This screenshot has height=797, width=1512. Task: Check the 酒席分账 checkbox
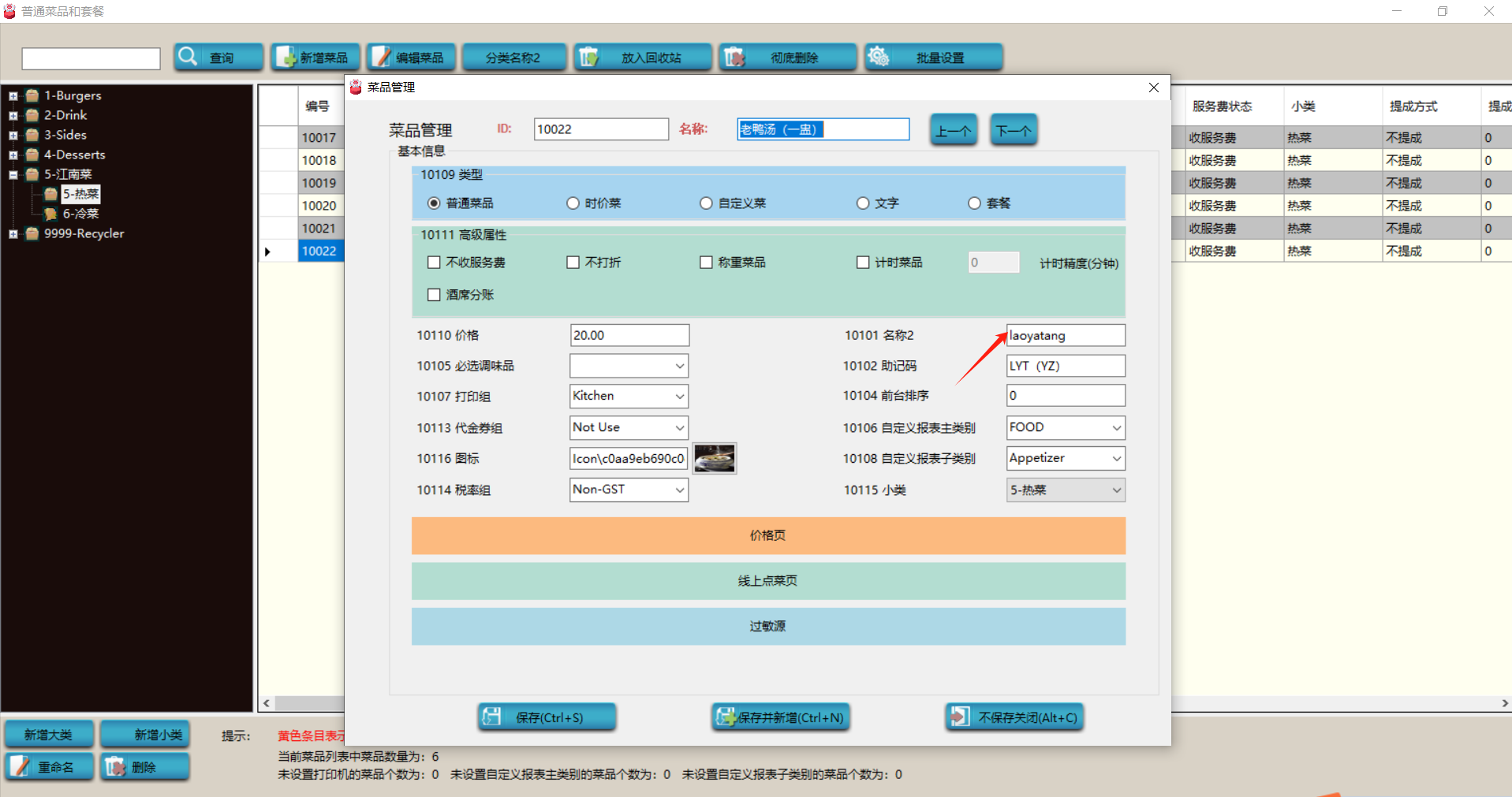pos(434,295)
